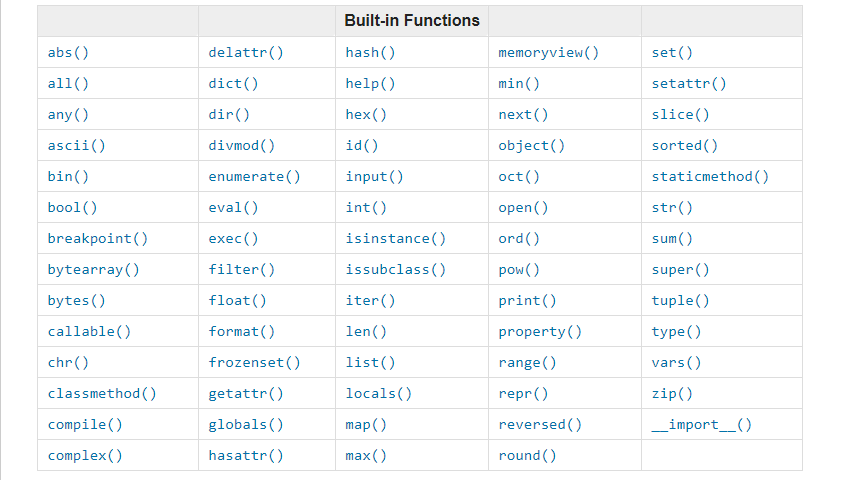Image resolution: width=846 pixels, height=480 pixels.
Task: Open the bool() link
Action: (72, 208)
